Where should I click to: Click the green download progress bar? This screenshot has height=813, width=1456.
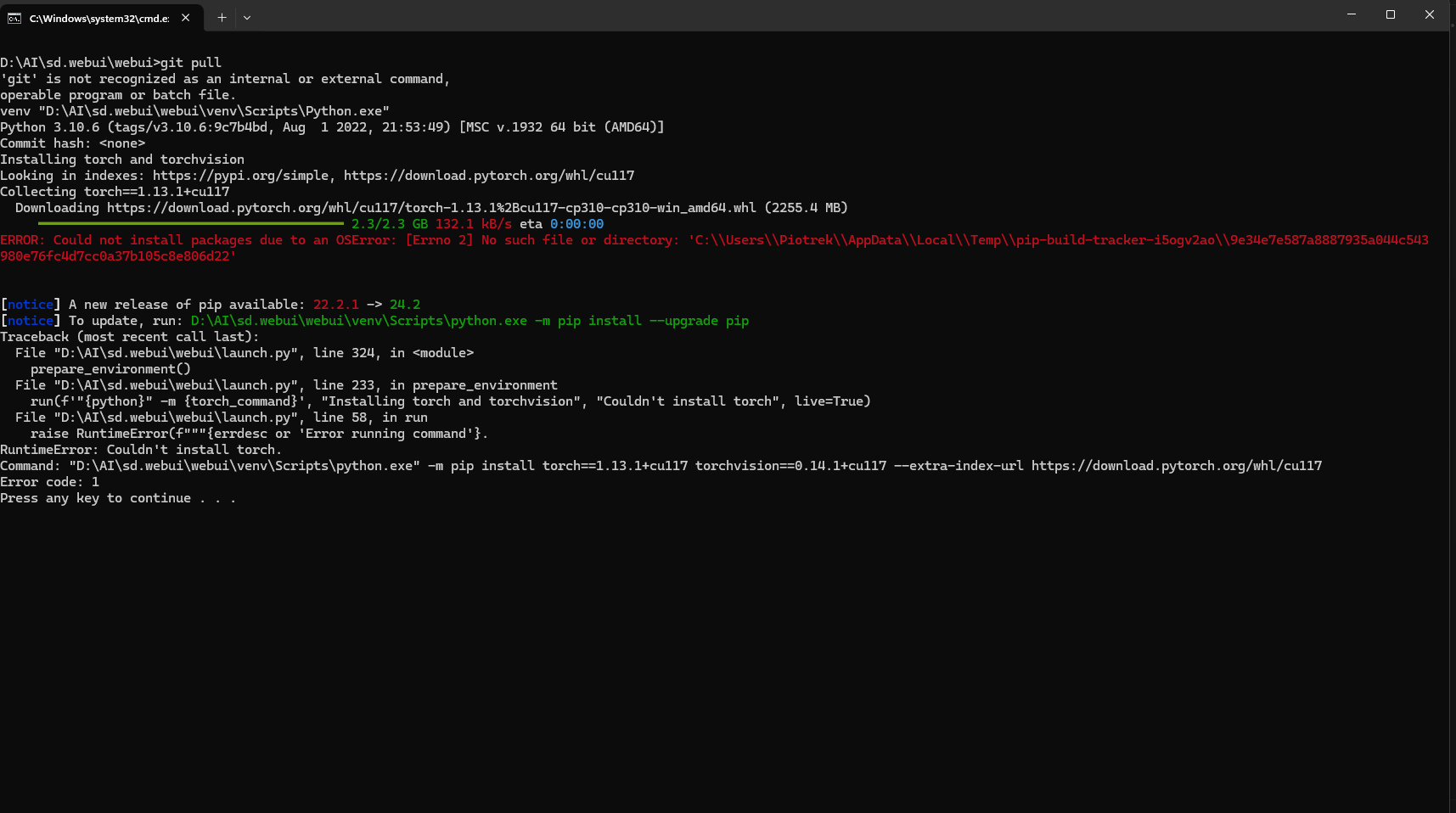(191, 224)
